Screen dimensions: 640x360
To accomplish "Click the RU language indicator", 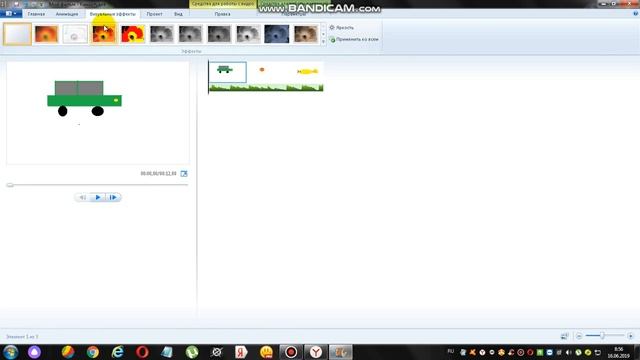I will pos(451,351).
